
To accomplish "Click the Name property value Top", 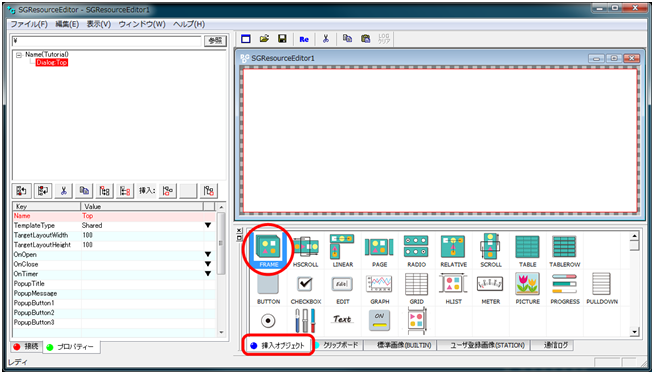I will (88, 216).
